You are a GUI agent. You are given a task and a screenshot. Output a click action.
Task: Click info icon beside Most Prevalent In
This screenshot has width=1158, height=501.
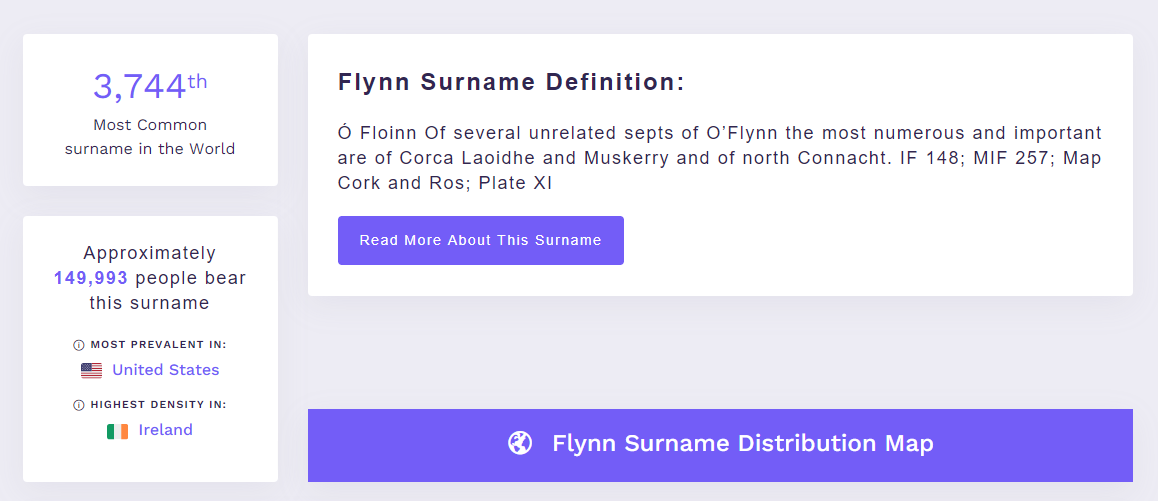click(x=79, y=345)
